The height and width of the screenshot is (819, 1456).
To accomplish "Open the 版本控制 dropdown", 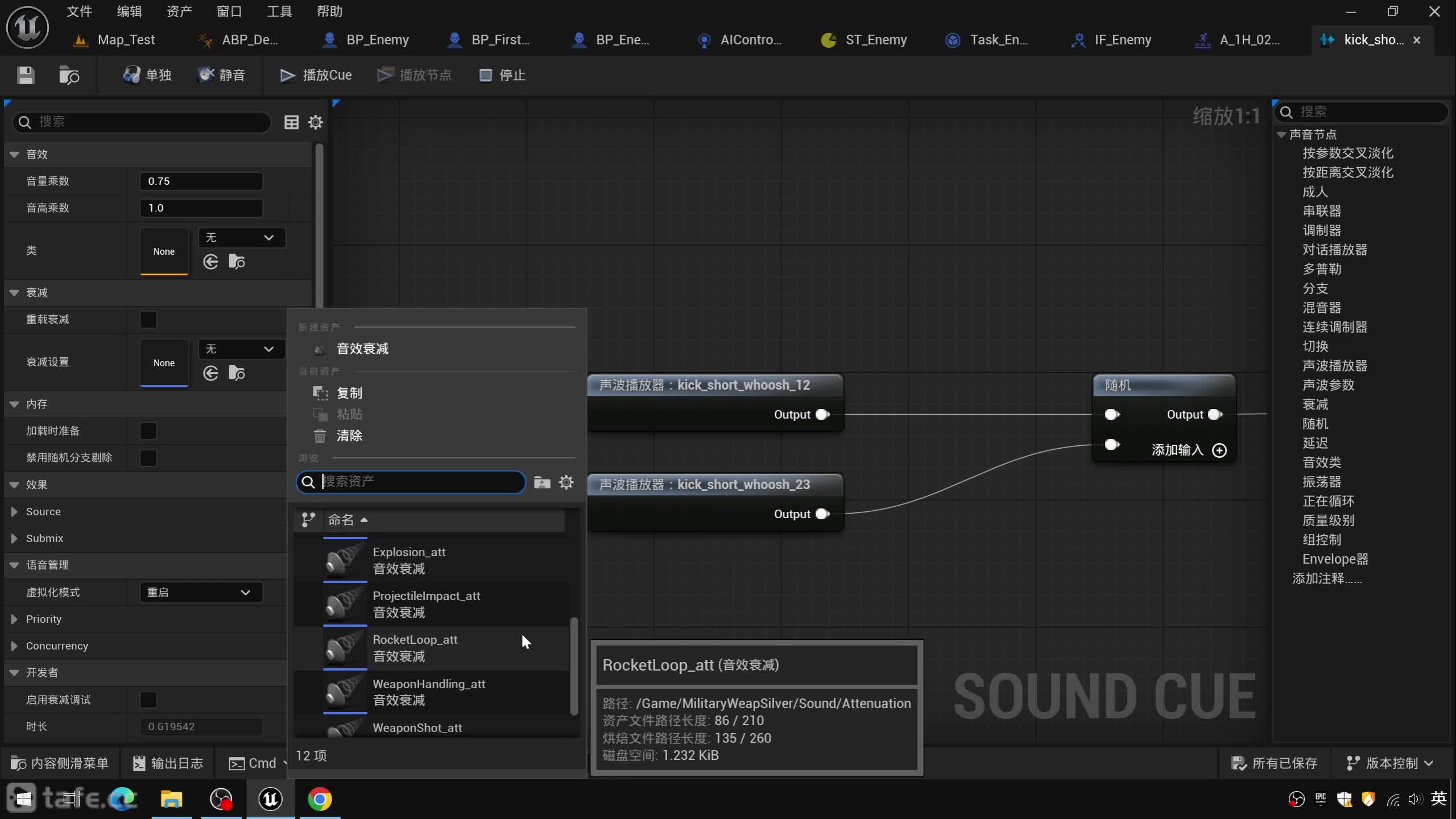I will point(1389,763).
